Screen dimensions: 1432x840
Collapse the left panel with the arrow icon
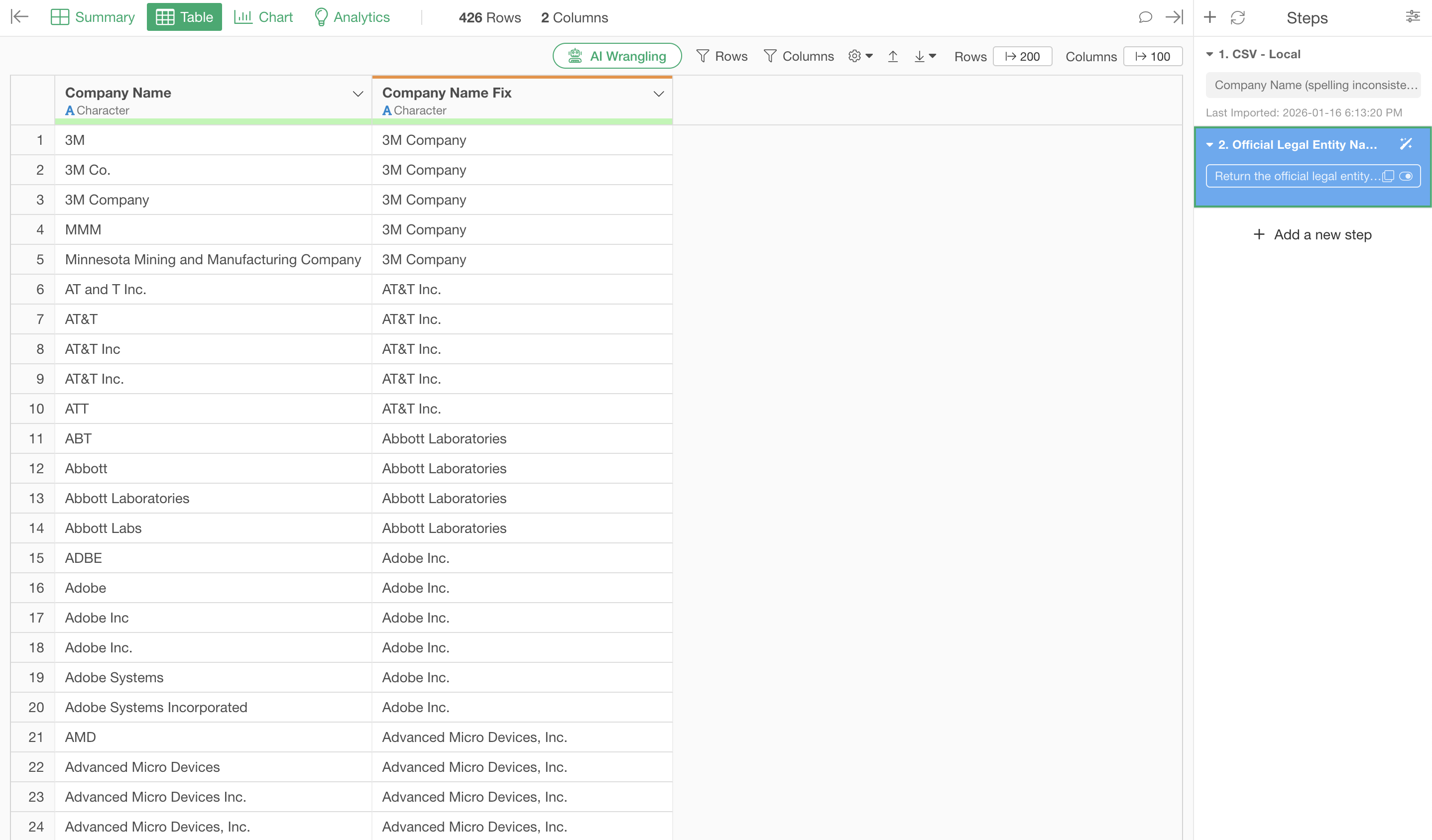pyautogui.click(x=19, y=17)
